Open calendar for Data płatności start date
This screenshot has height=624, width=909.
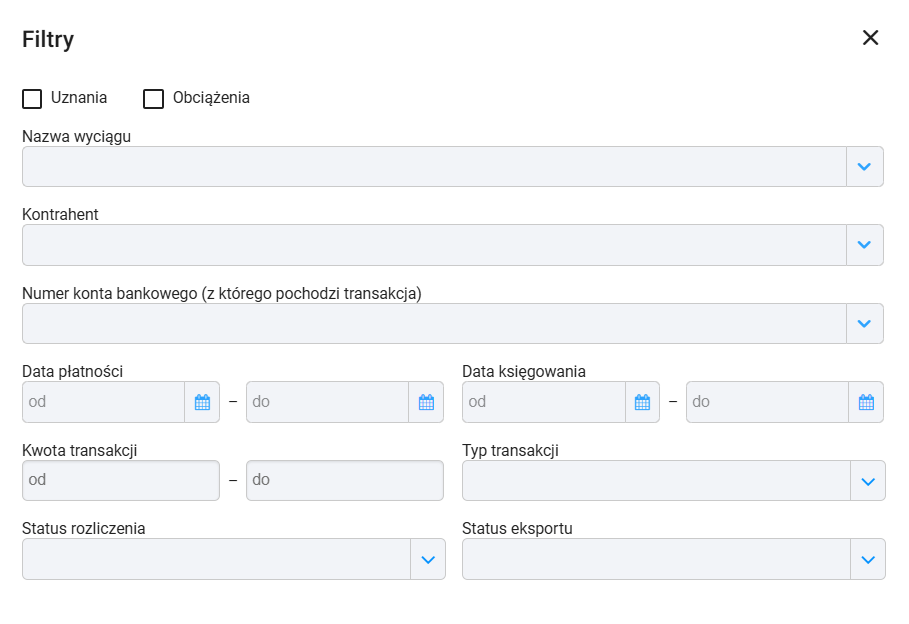(202, 402)
